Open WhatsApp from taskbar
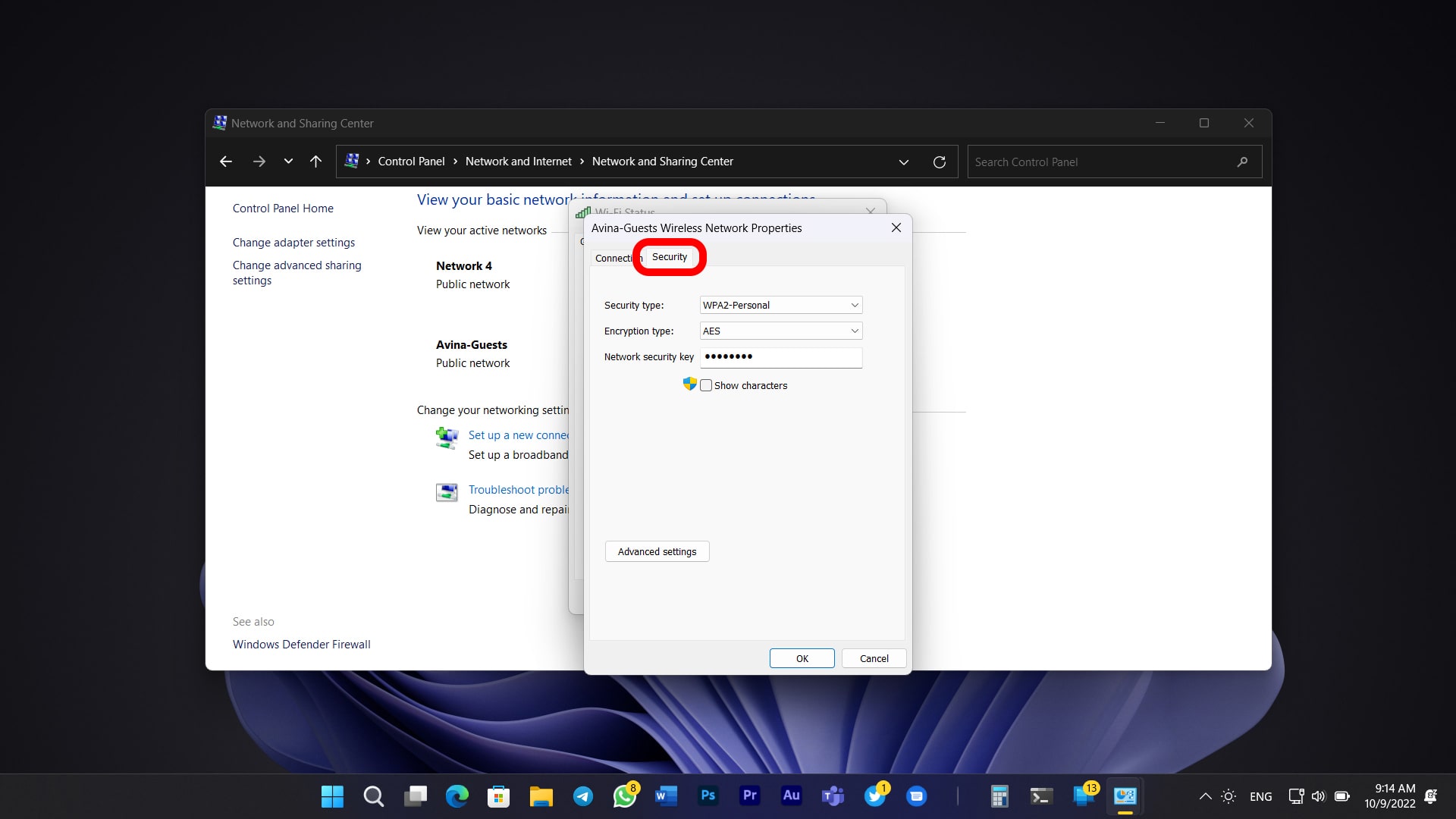Image resolution: width=1456 pixels, height=819 pixels. [x=625, y=796]
